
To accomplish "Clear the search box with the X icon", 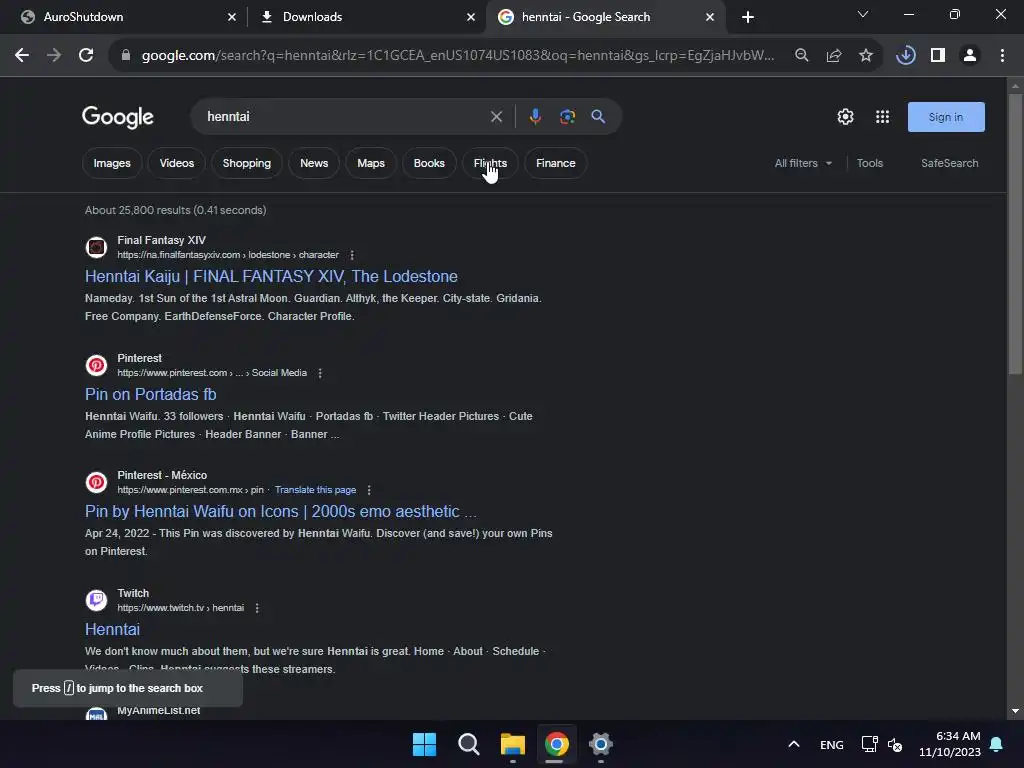I will pos(496,117).
